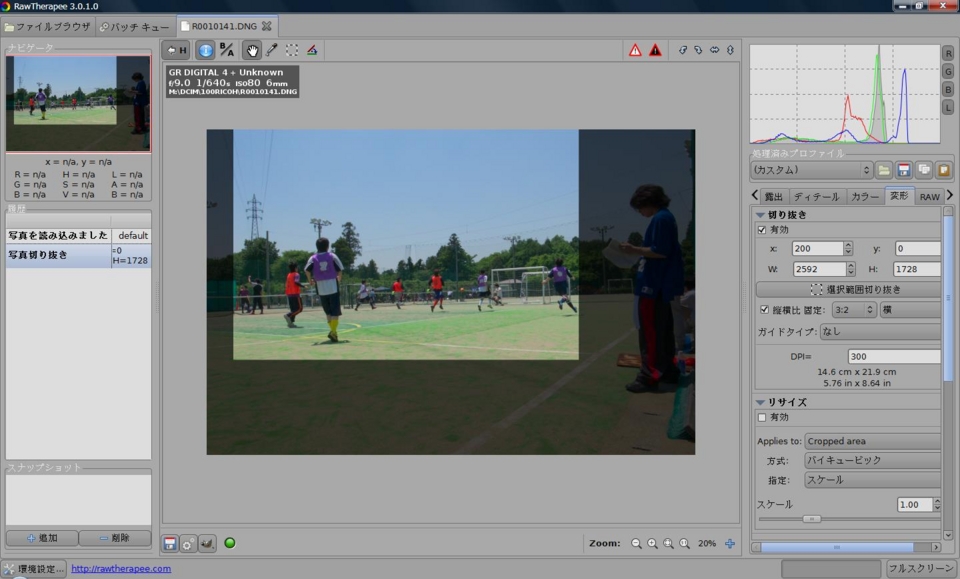Open new detail window plus icon
960x579 pixels.
pyautogui.click(x=730, y=544)
